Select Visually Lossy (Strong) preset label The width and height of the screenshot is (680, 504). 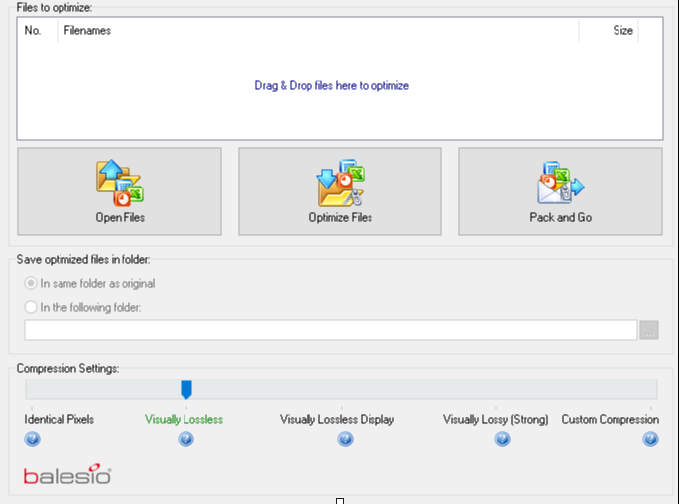pyautogui.click(x=496, y=419)
